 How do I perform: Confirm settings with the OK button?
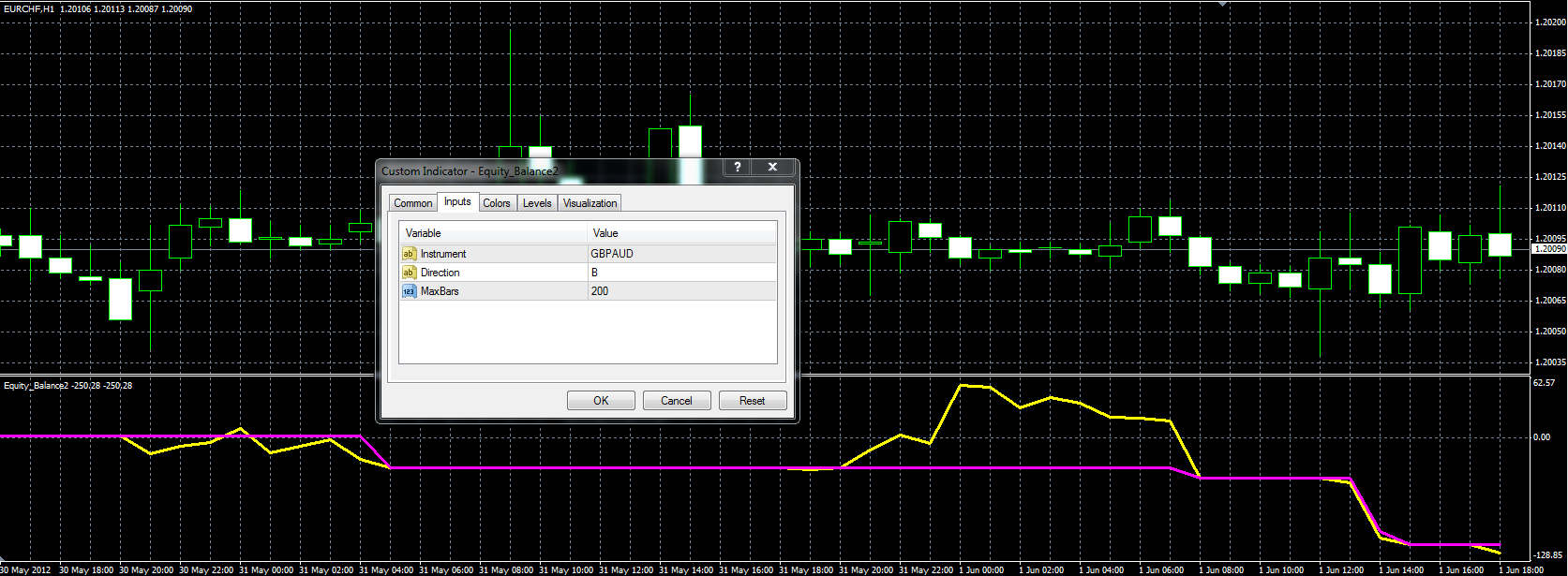tap(601, 401)
